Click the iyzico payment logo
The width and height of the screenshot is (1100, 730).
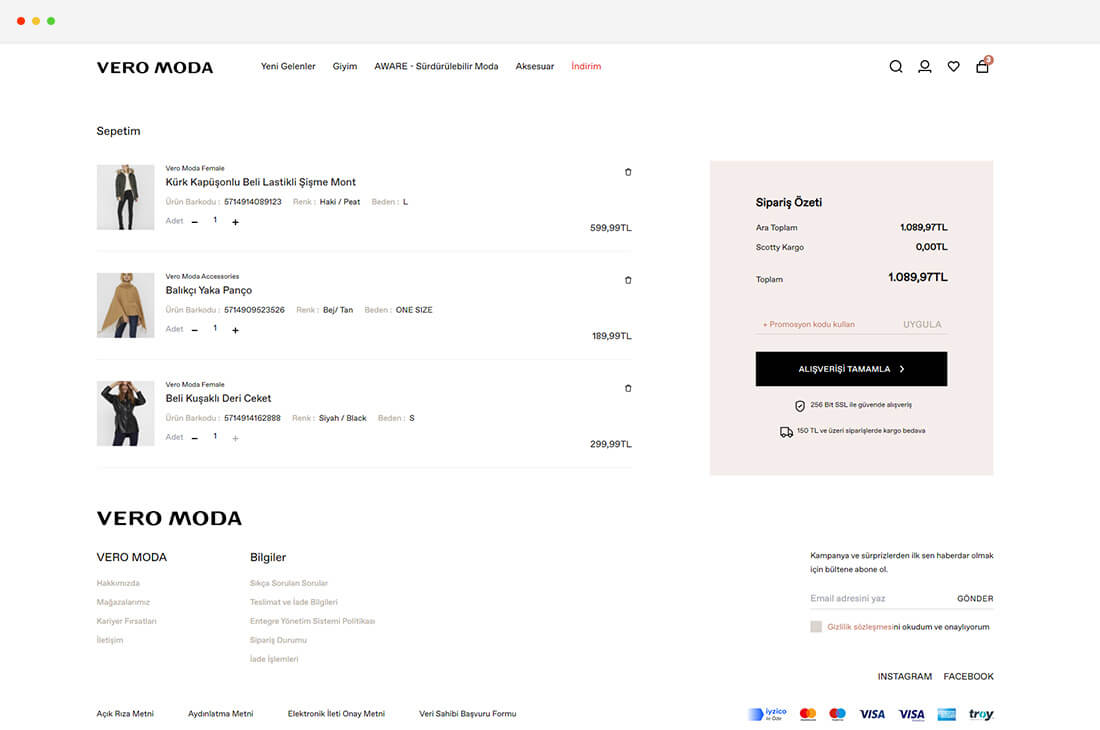(x=767, y=714)
